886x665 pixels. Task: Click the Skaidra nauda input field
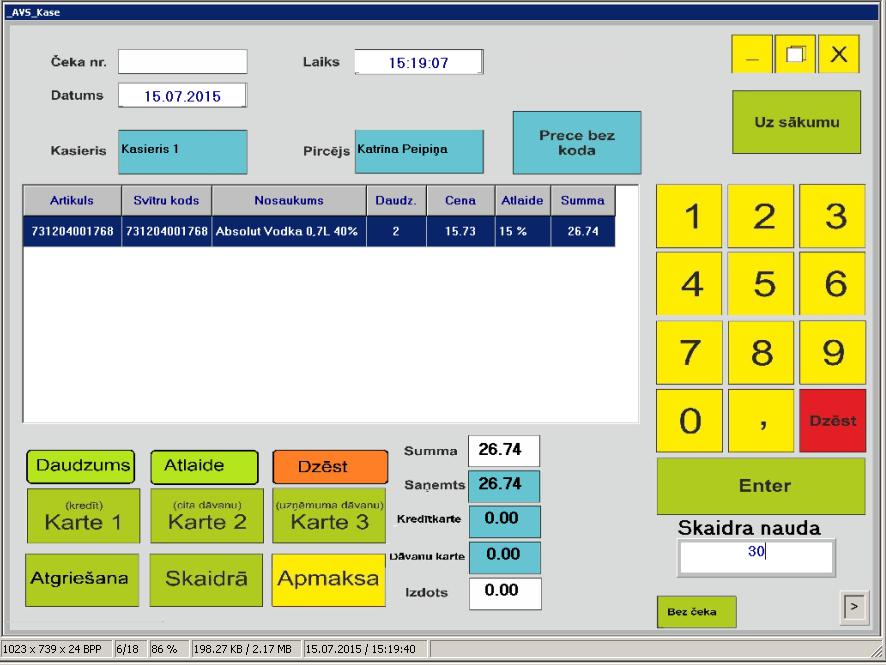pos(756,557)
